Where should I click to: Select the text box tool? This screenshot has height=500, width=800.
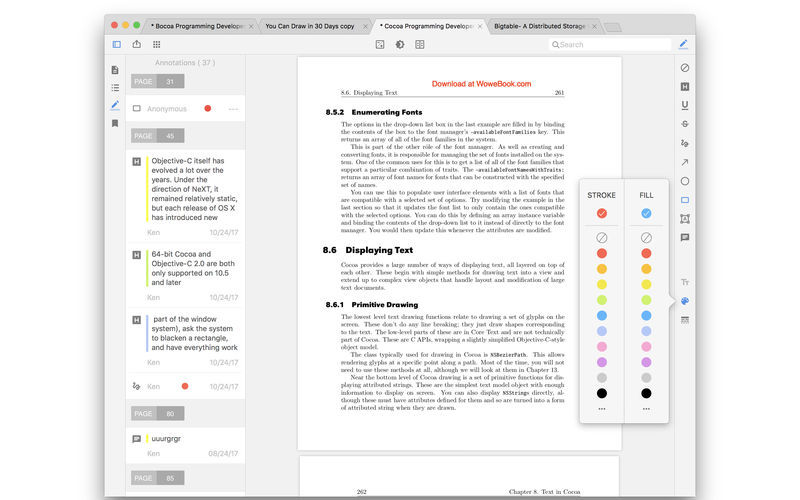click(685, 219)
